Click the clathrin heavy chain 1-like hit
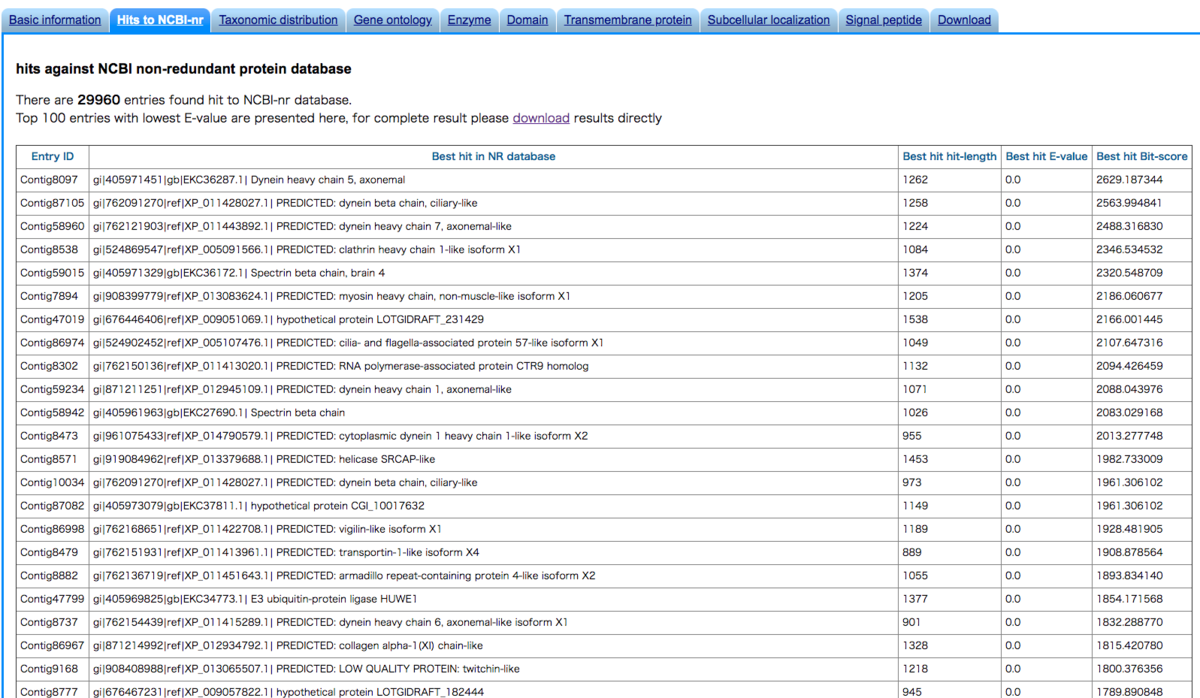Viewport: 1200px width, 698px height. pyautogui.click(x=307, y=250)
